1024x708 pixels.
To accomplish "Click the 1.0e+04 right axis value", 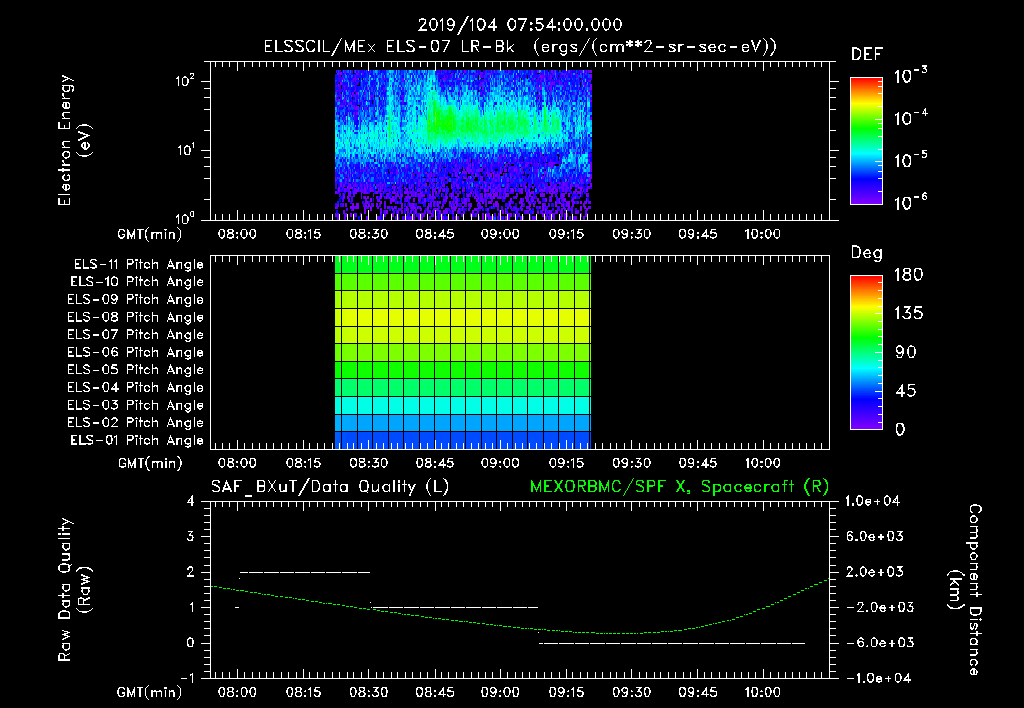I will 872,501.
